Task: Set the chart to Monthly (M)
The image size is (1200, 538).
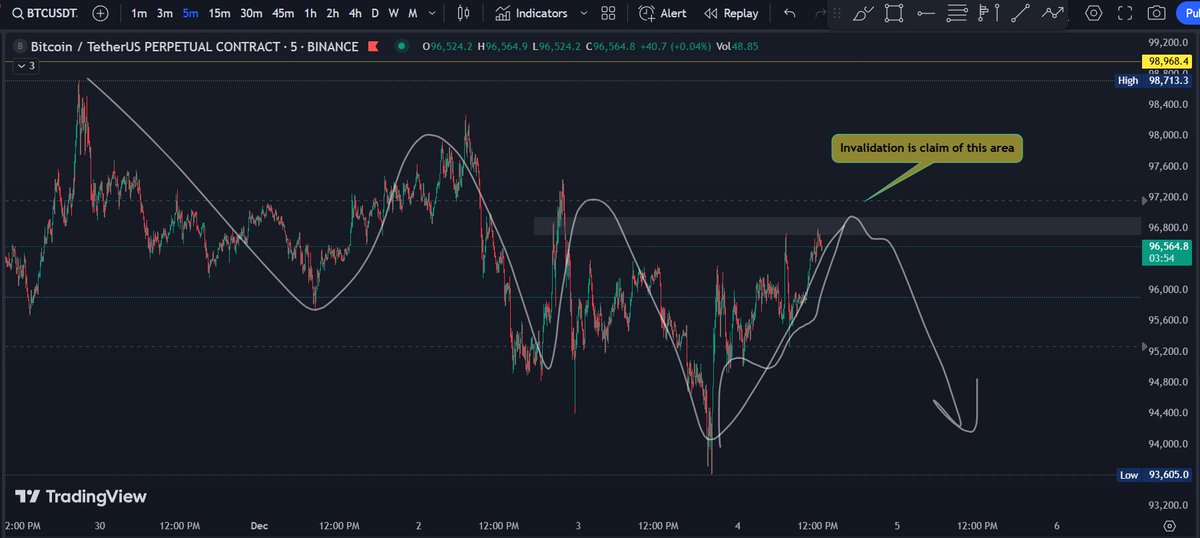Action: 412,13
